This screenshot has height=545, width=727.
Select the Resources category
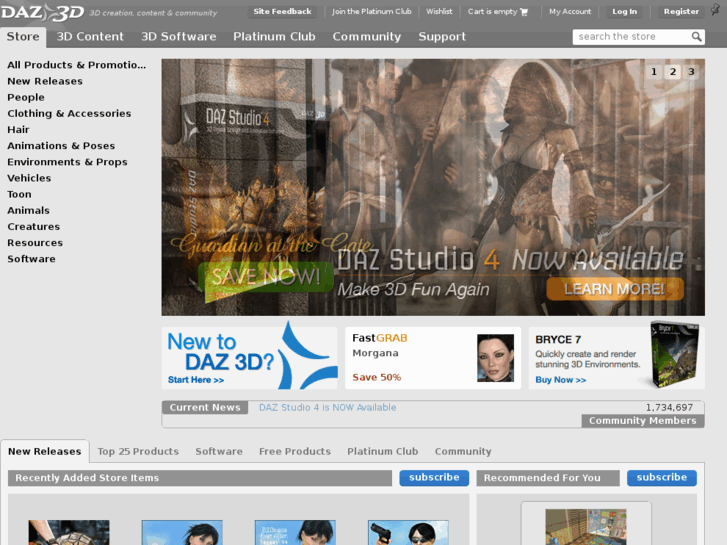point(35,243)
